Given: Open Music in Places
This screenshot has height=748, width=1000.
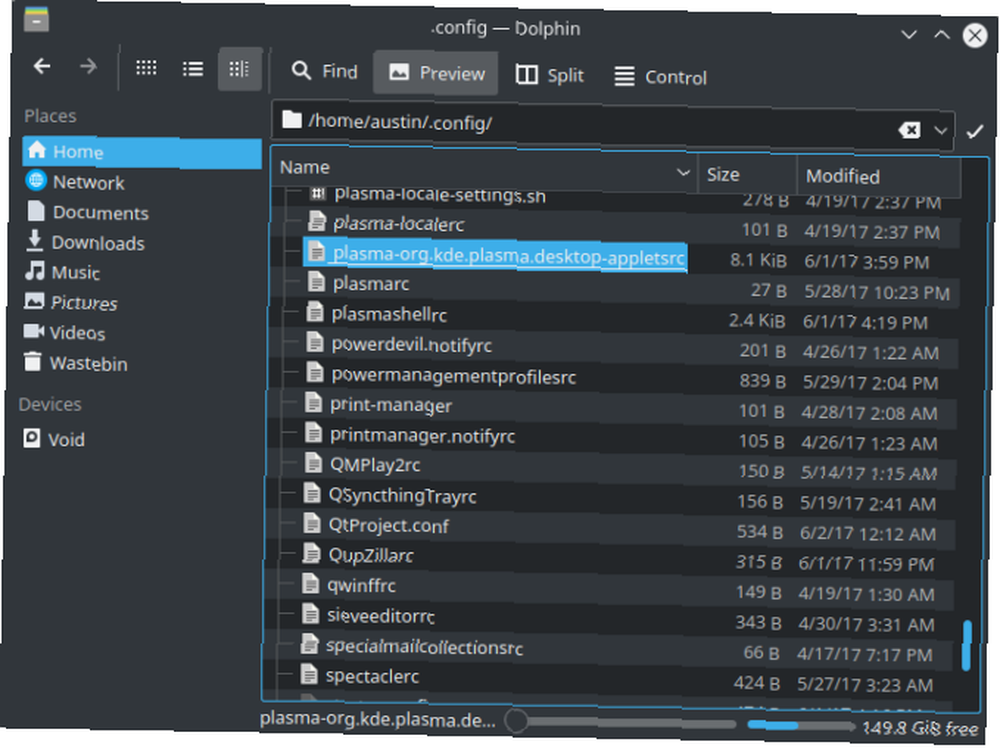Looking at the screenshot, I should (62, 272).
